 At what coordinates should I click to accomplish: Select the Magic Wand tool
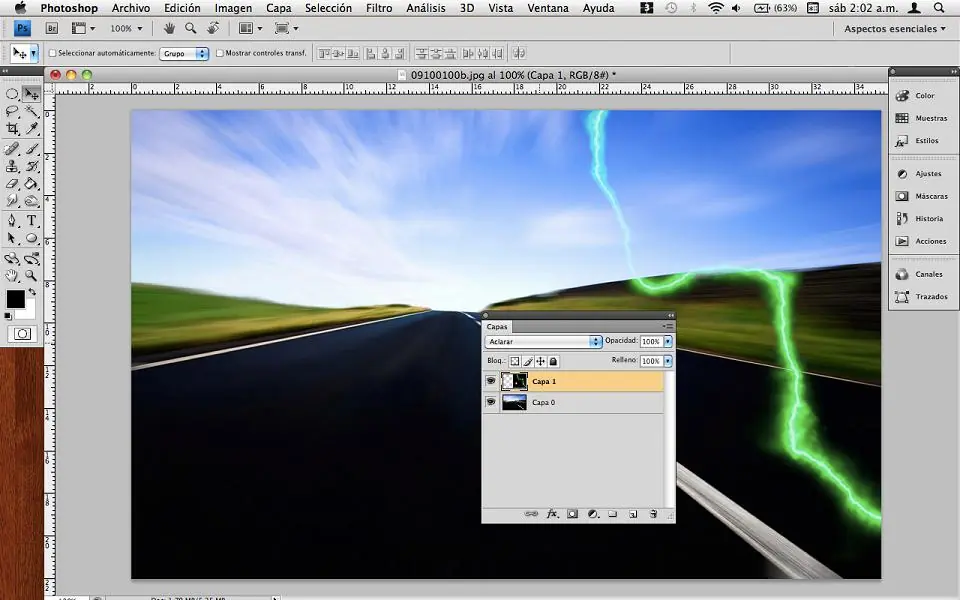coord(32,112)
